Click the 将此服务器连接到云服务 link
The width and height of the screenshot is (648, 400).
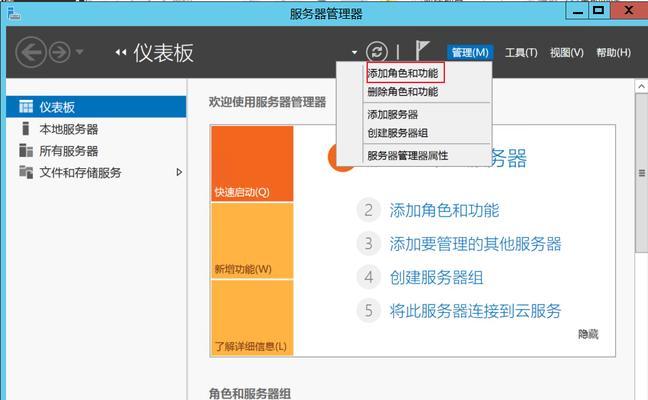click(x=475, y=311)
